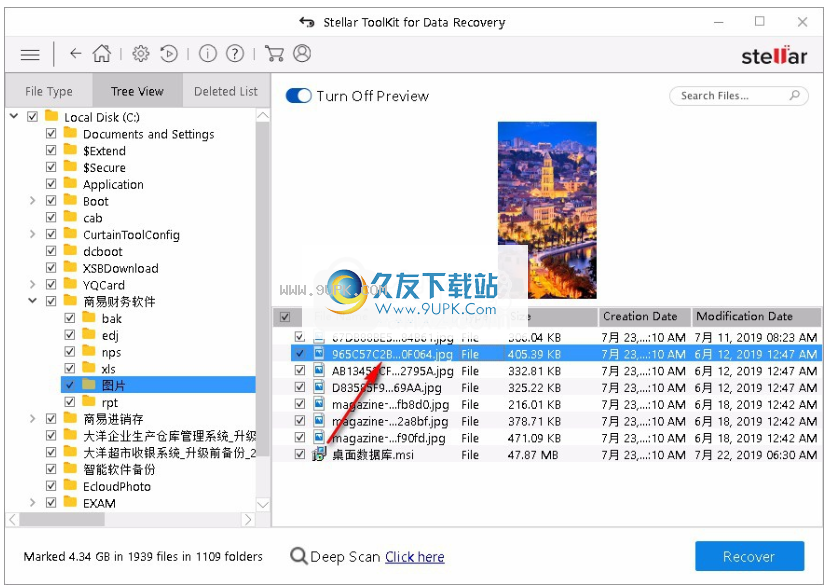Click image icon of D835...69AA.jpg

[319, 387]
